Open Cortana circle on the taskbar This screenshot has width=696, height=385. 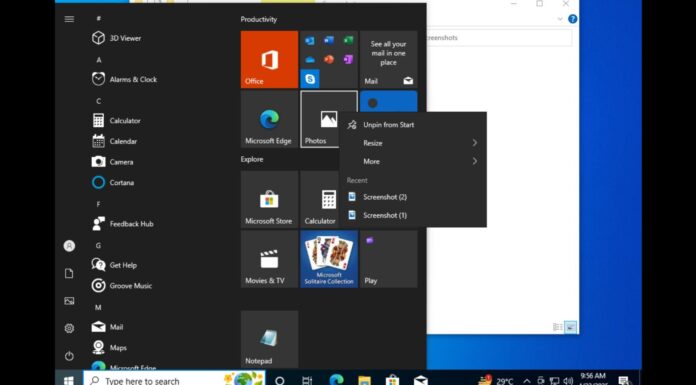pyautogui.click(x=280, y=381)
